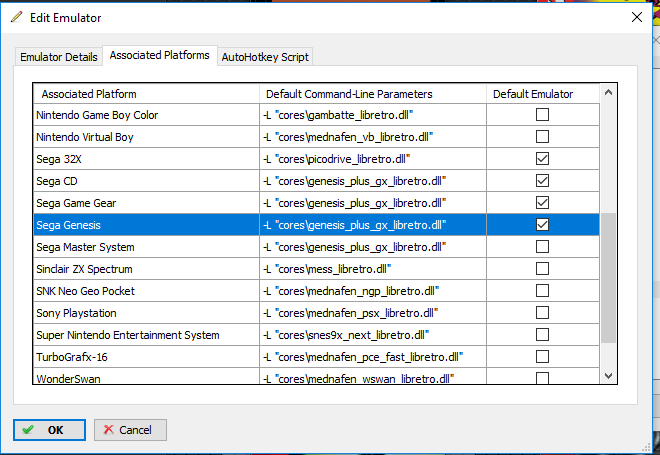Uncheck default emulator for Sega Game Gear
660x455 pixels.
tap(542, 202)
